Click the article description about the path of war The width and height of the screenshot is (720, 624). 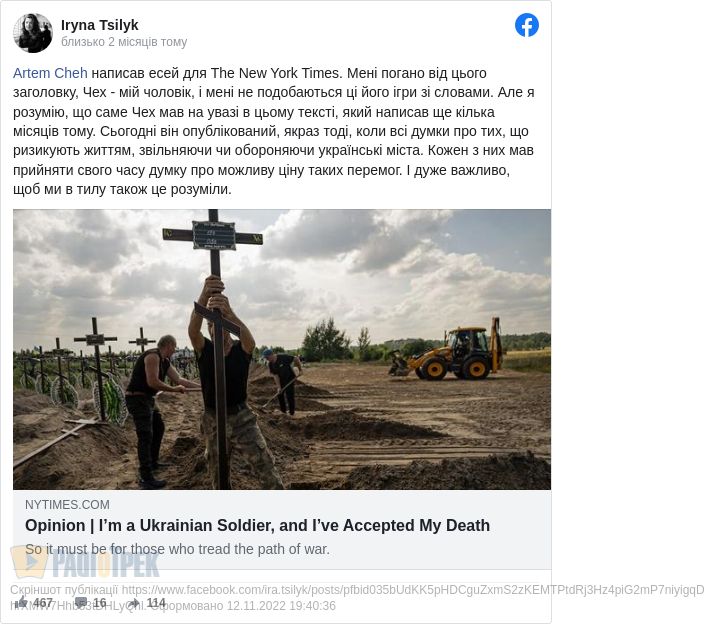coord(177,549)
